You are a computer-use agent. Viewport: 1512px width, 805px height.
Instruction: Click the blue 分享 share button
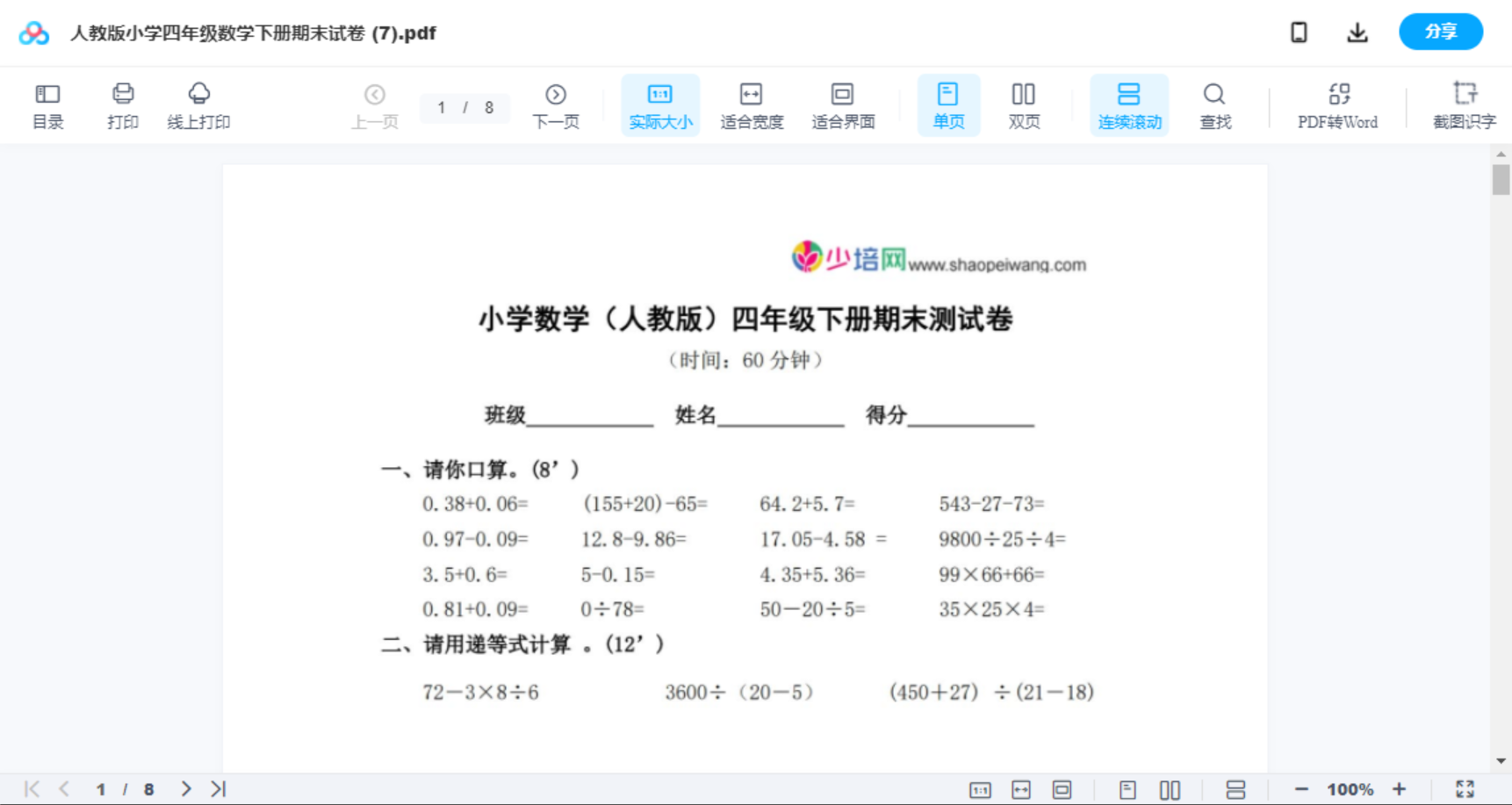click(1440, 31)
